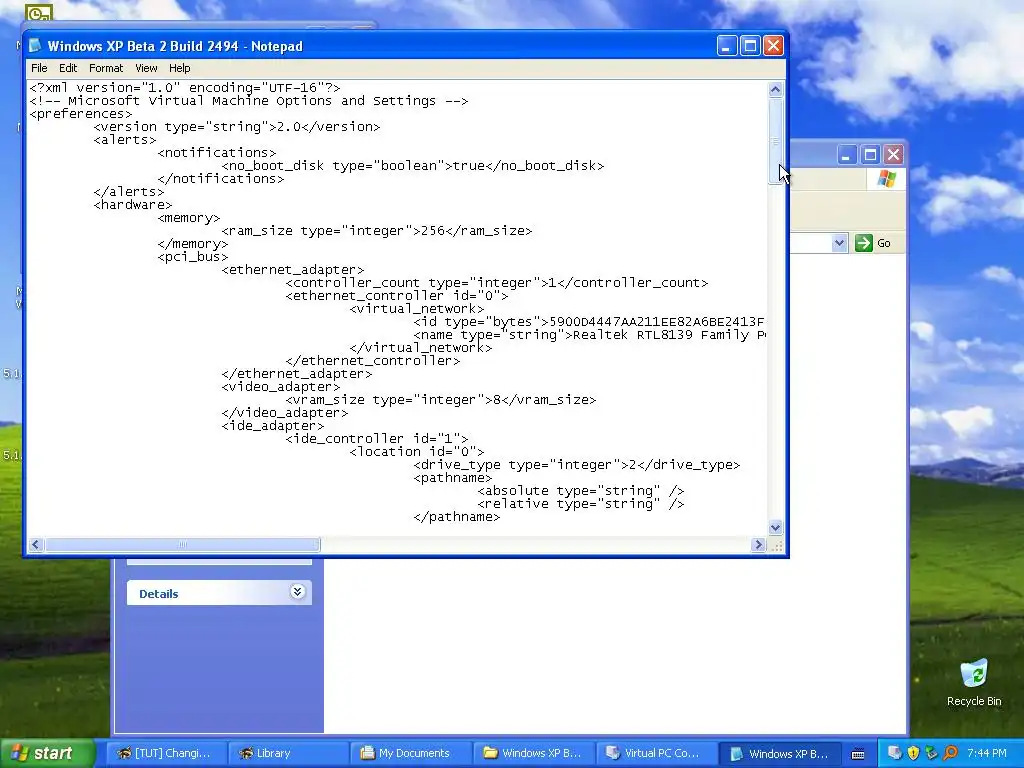Minimize the Notepad window
Screen dimensions: 1024x768
727,46
